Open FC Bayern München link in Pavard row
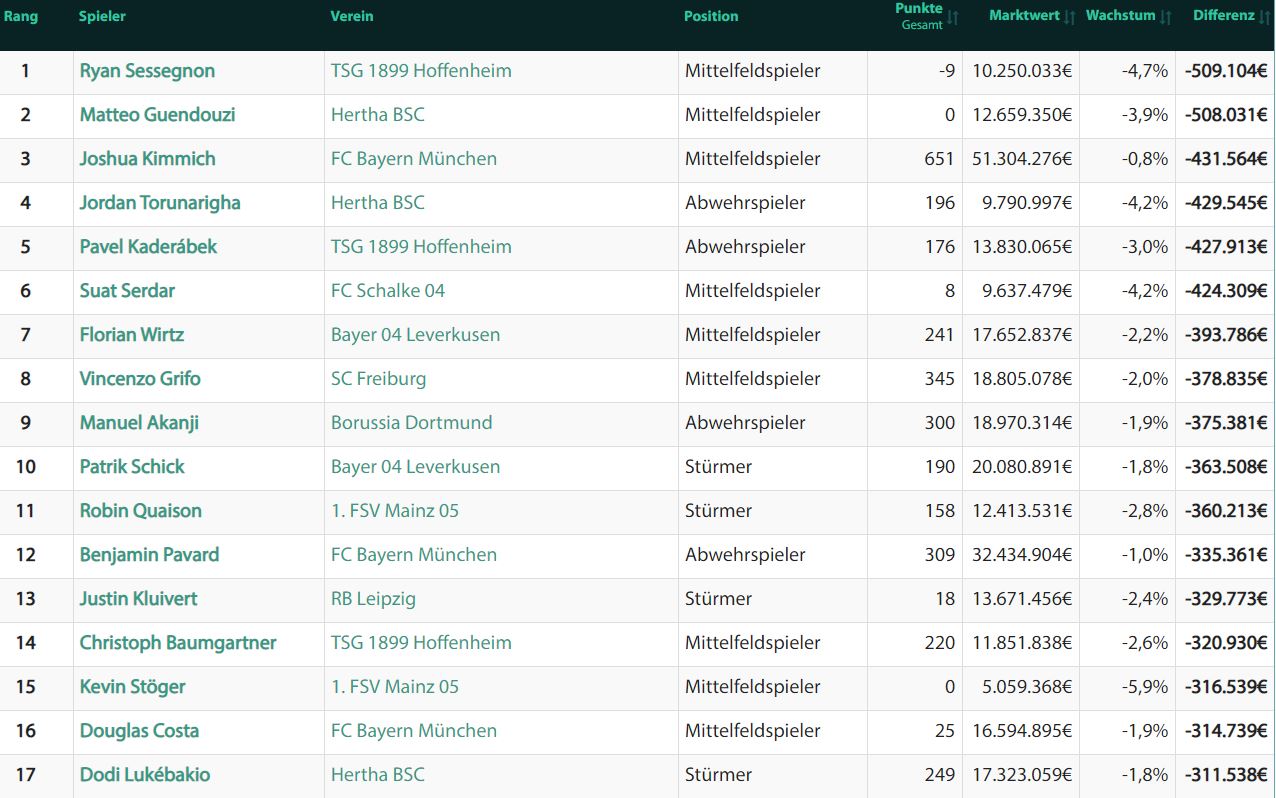The width and height of the screenshot is (1276, 798). 414,555
